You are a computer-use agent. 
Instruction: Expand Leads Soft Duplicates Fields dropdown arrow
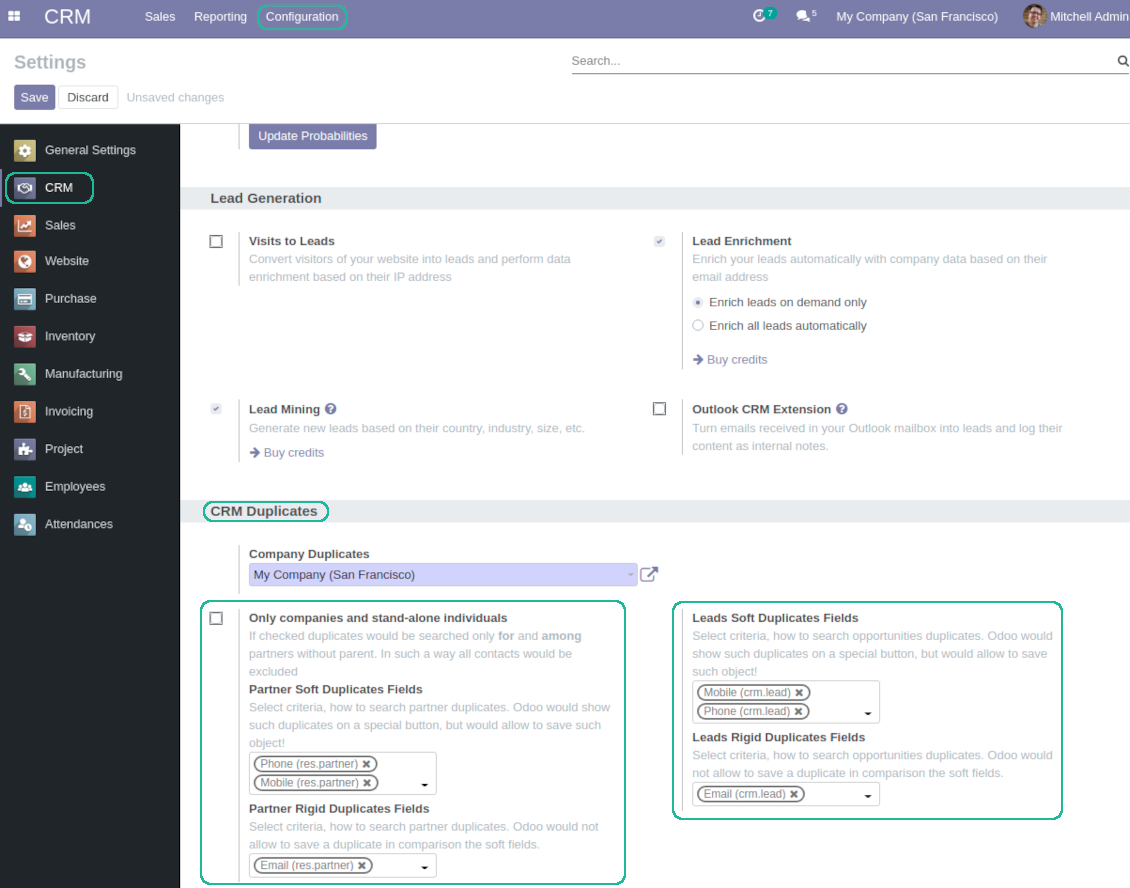pos(868,714)
